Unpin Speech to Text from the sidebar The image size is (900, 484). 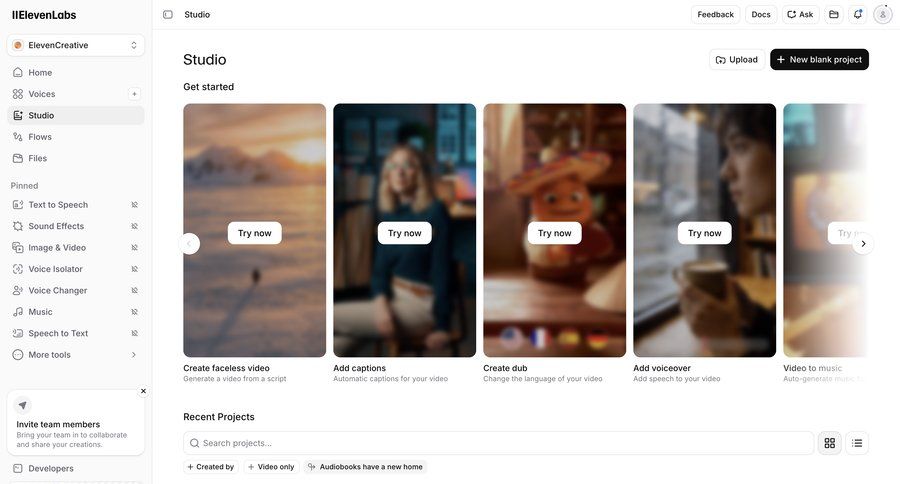click(134, 333)
